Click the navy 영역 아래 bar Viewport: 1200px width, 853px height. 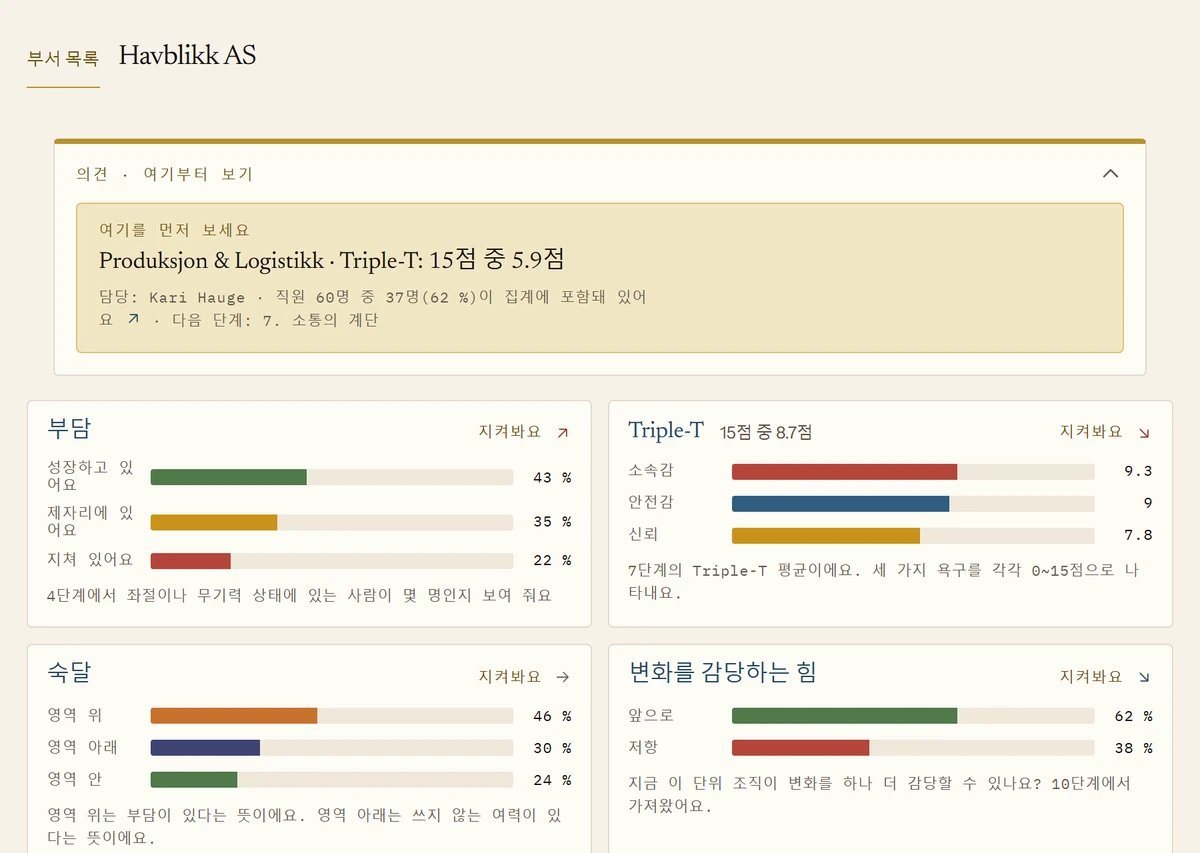(x=205, y=748)
